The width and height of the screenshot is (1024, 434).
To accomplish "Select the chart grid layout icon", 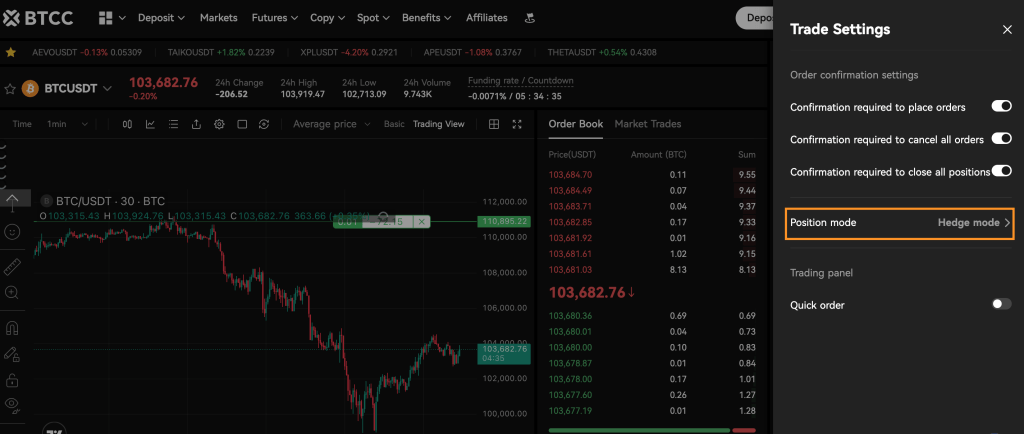I will [494, 124].
